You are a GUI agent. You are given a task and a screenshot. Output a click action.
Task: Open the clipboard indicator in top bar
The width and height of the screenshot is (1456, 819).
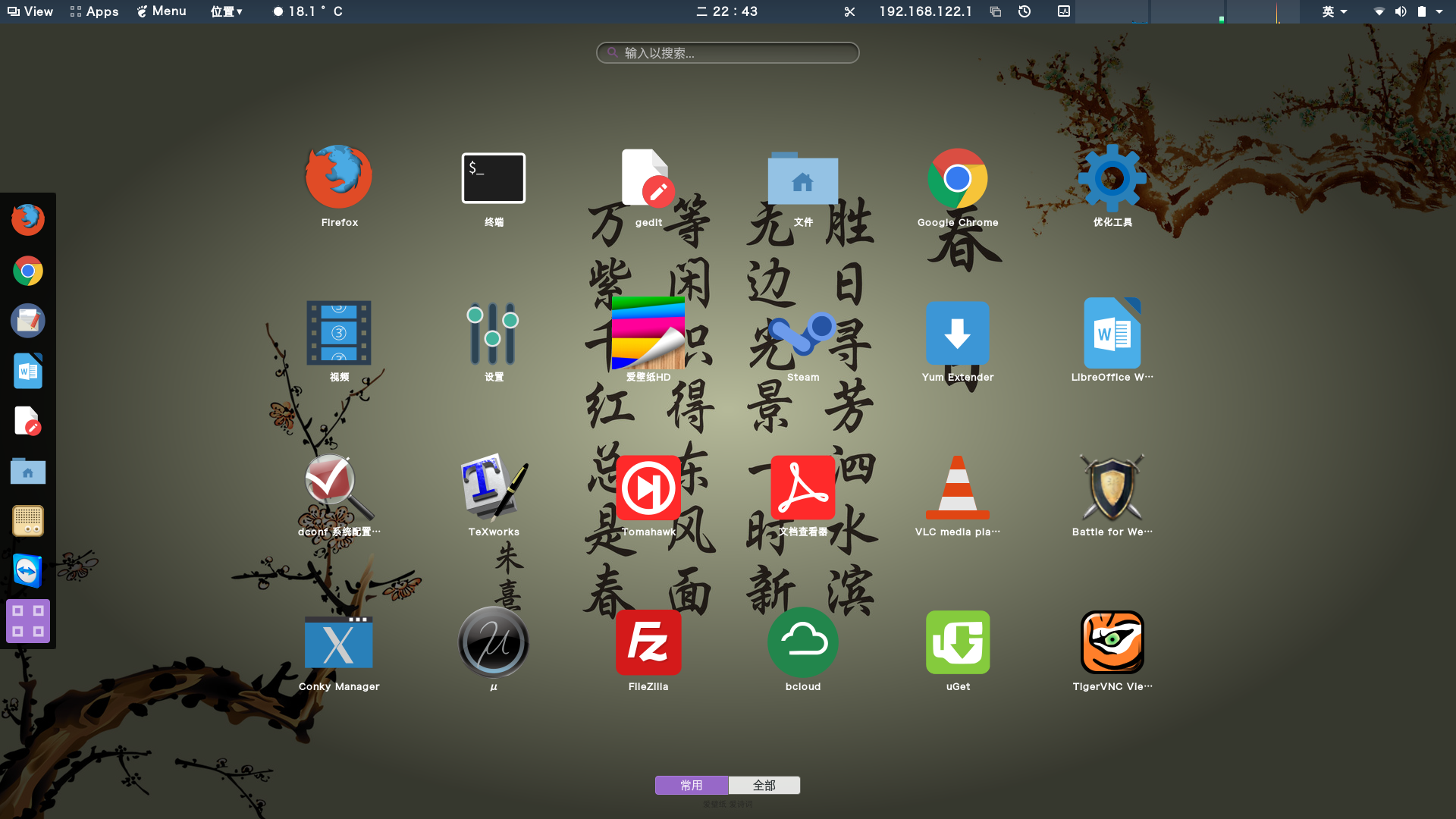pyautogui.click(x=996, y=11)
